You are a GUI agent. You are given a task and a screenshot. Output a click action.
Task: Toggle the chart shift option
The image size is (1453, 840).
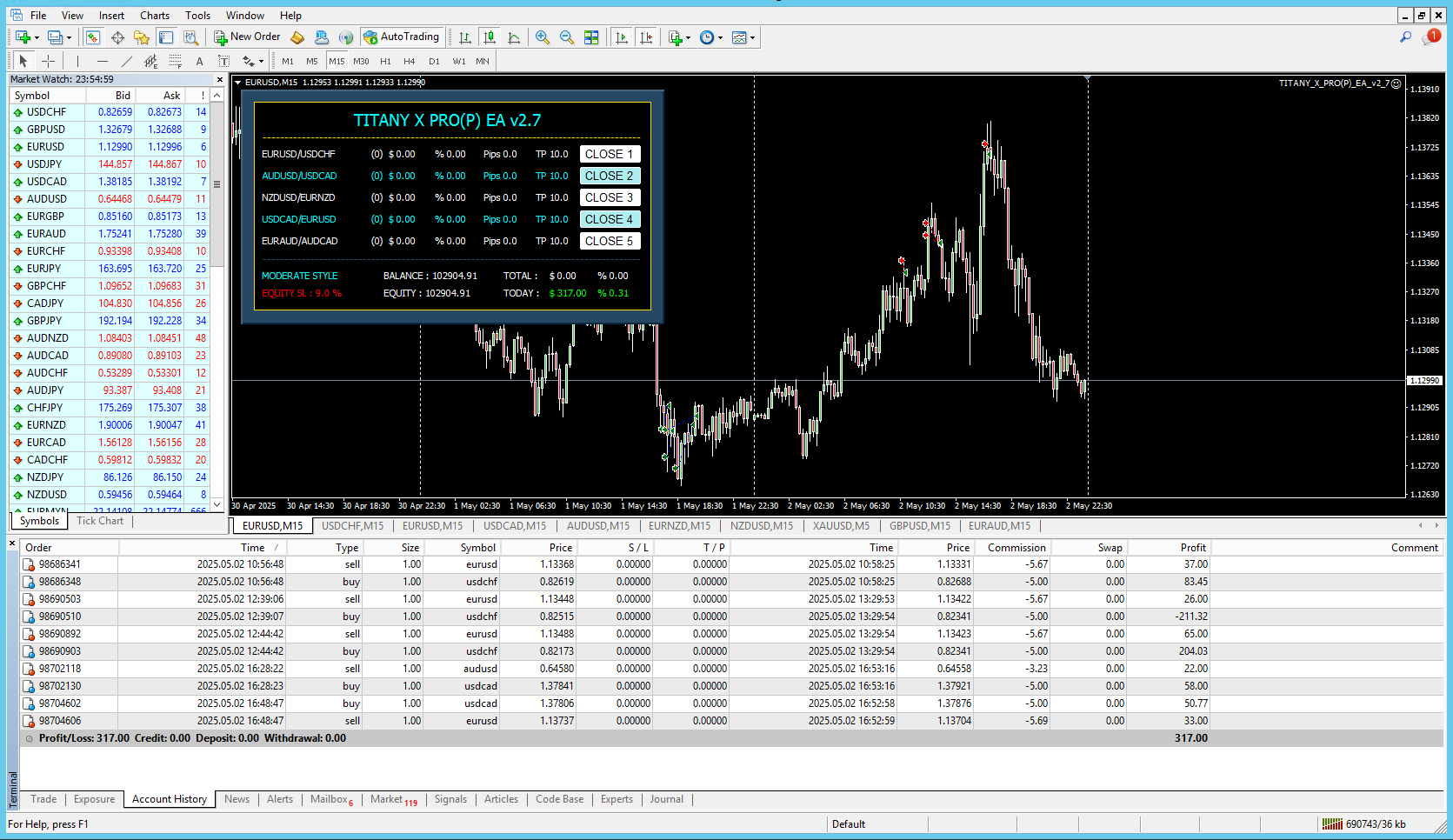(x=646, y=37)
